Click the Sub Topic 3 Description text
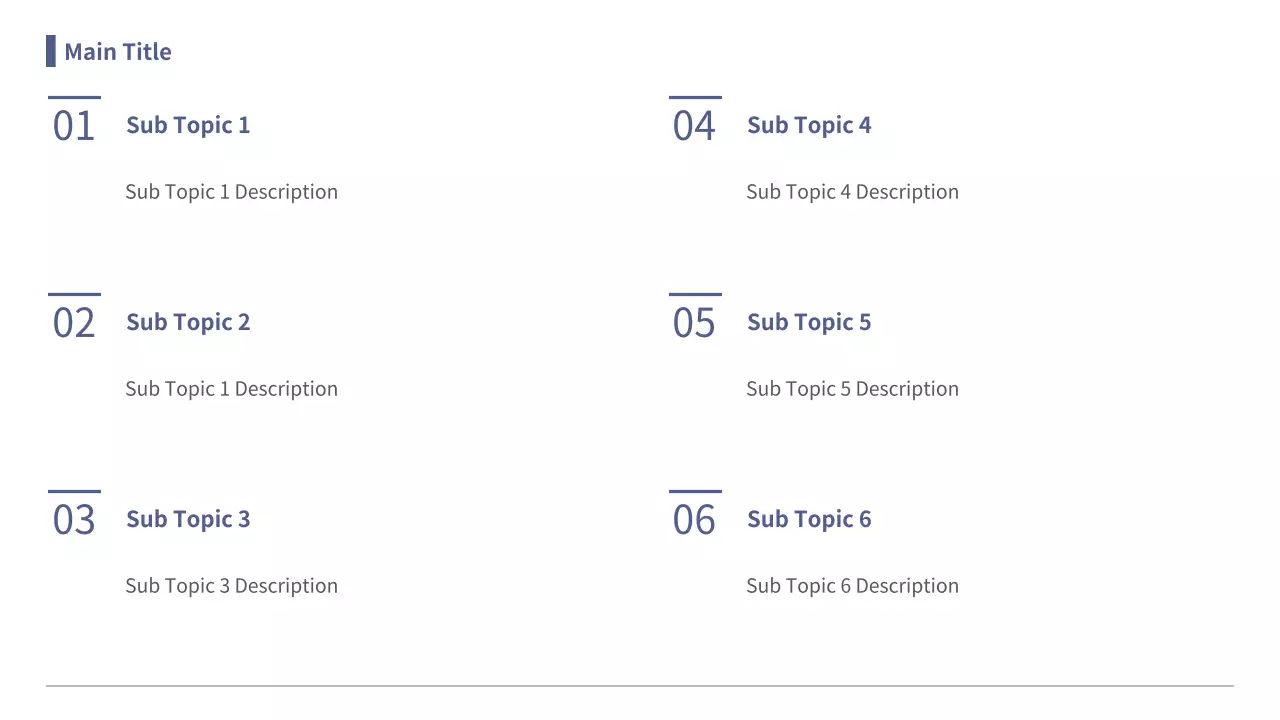 pyautogui.click(x=231, y=586)
